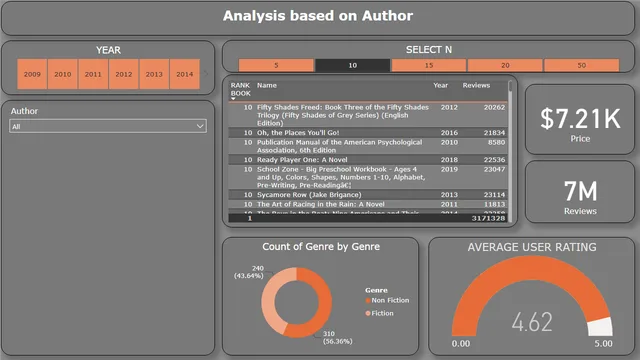Image resolution: width=640 pixels, height=360 pixels.
Task: Click the Count of Genre by Genre title
Action: click(321, 247)
